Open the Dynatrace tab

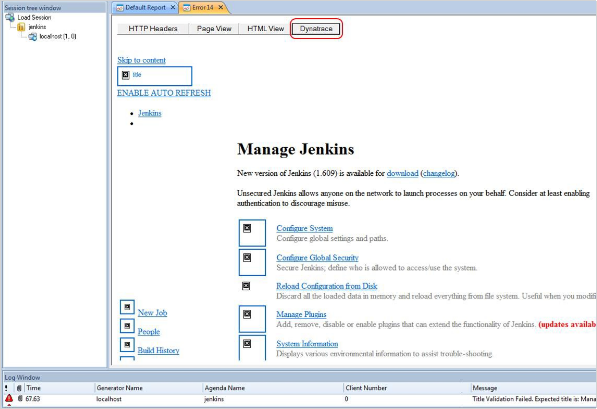click(x=316, y=29)
